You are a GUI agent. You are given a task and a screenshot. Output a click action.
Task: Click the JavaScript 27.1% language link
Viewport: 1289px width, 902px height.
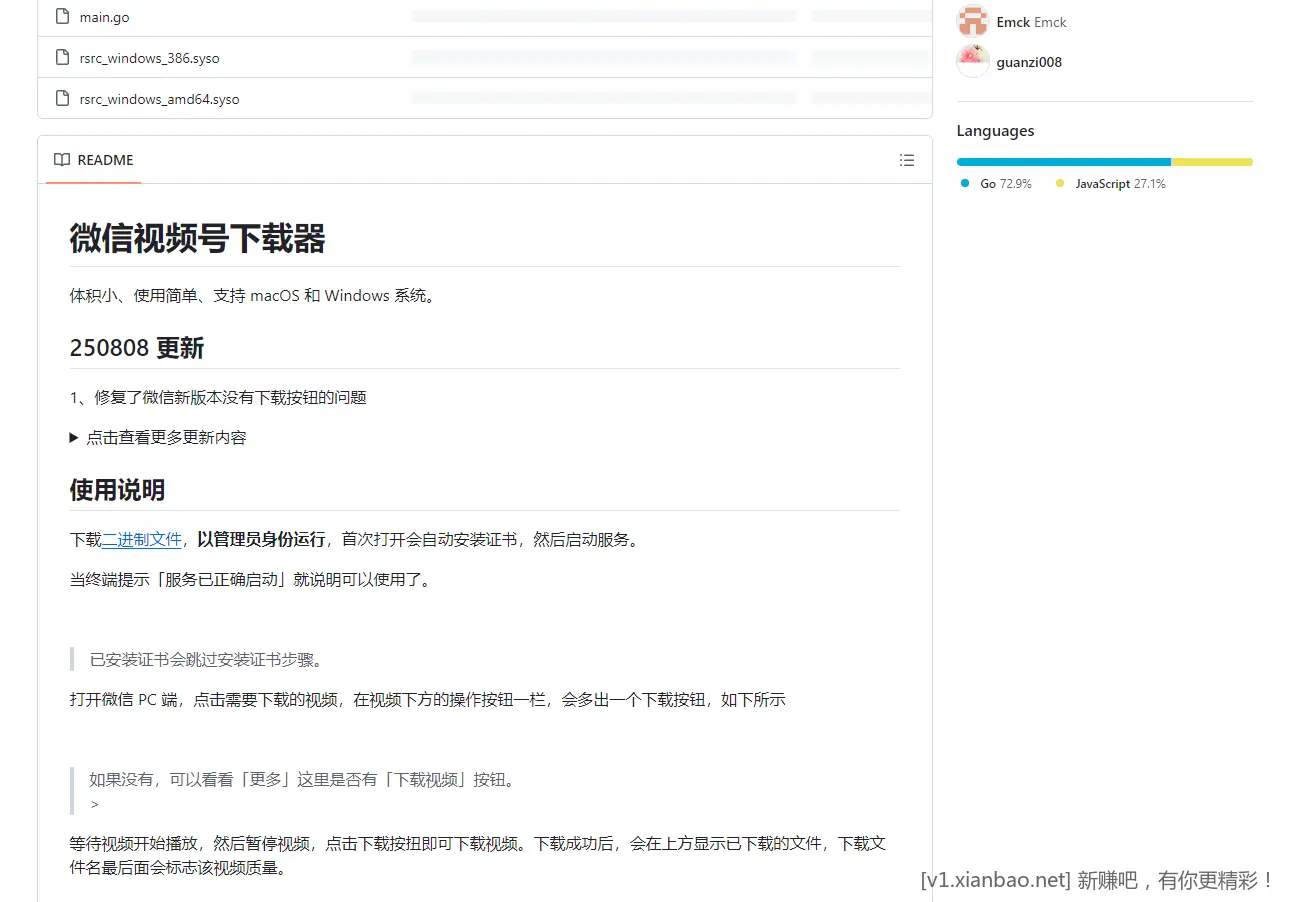1111,184
